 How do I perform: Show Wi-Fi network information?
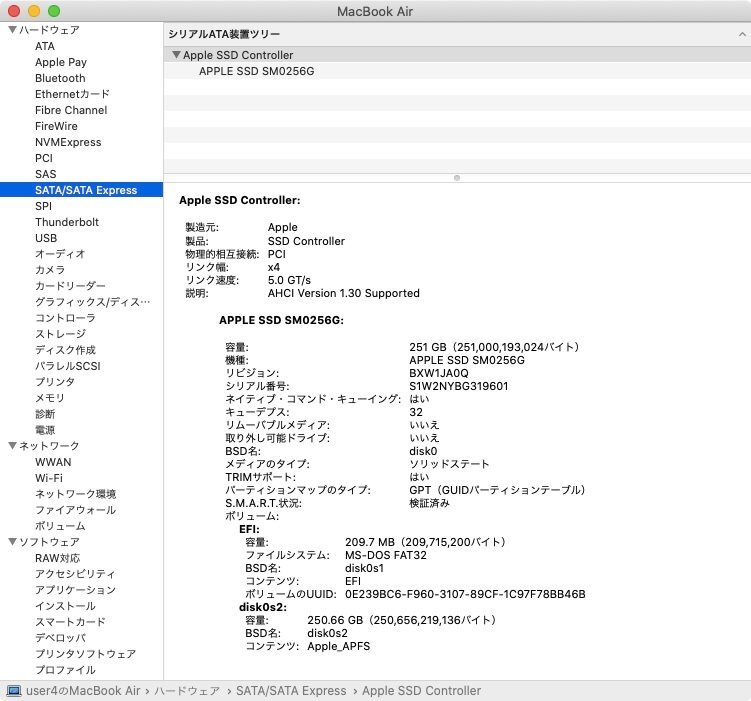(x=49, y=478)
